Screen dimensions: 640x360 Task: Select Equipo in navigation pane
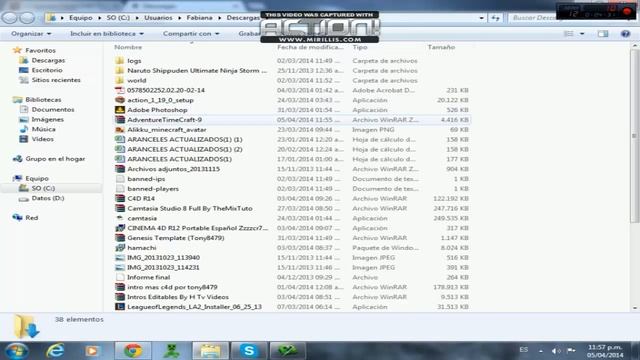click(x=37, y=178)
